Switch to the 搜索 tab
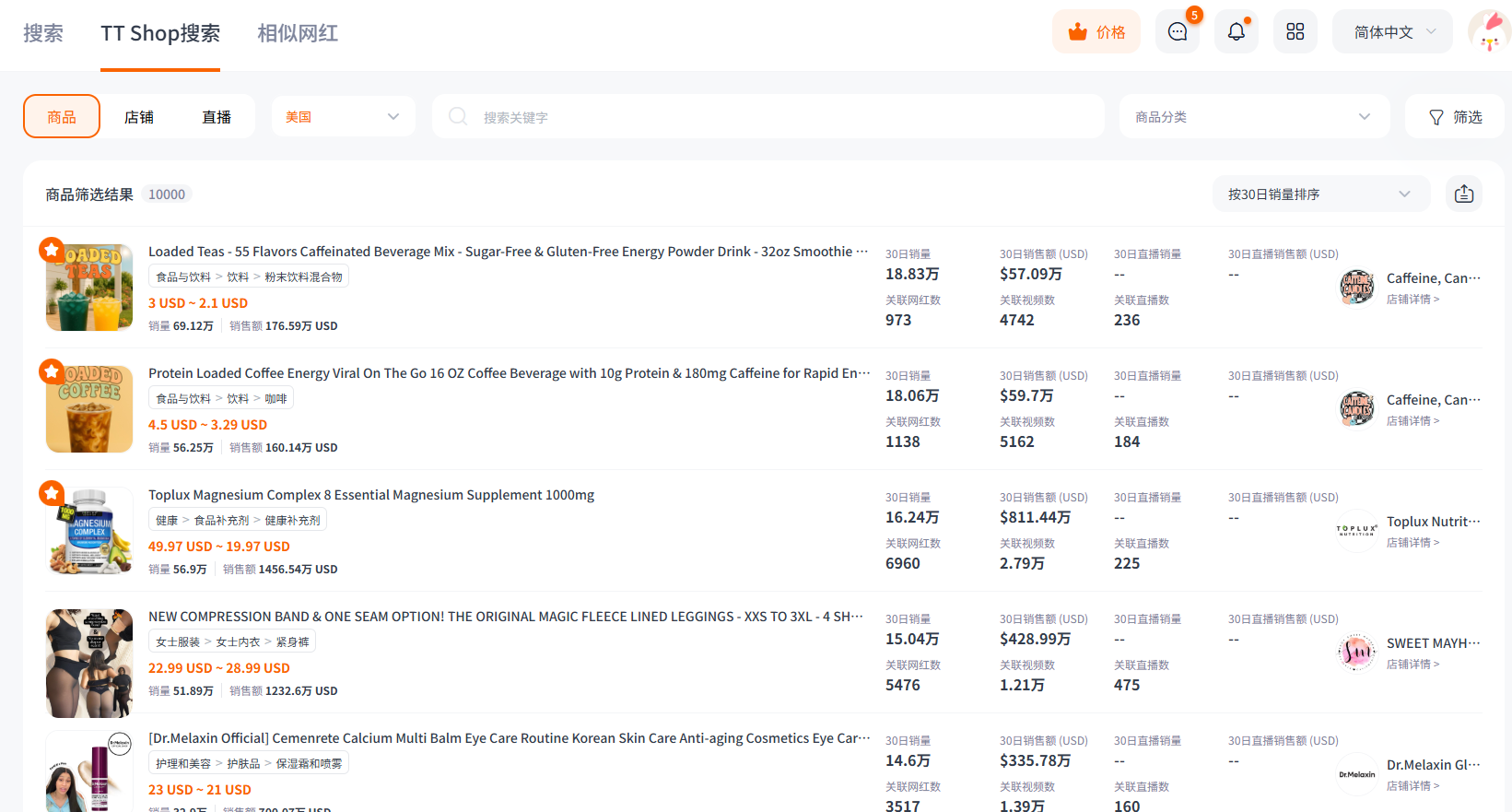Viewport: 1512px width, 812px height. coord(43,33)
